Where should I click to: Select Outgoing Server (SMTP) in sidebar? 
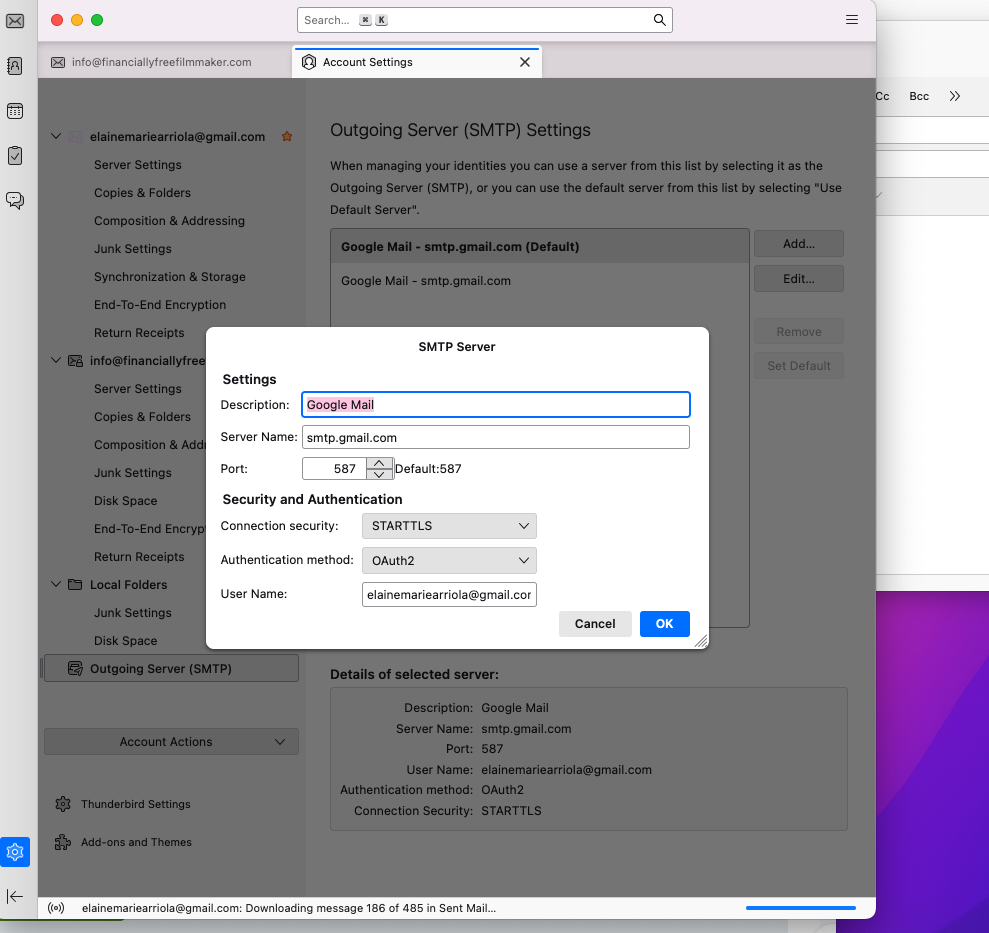point(171,669)
